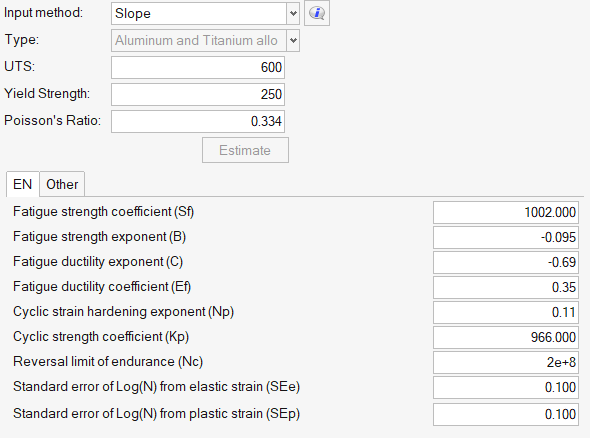
Task: Edit Reversal limit of endurance (Nc) value
Action: click(x=506, y=362)
